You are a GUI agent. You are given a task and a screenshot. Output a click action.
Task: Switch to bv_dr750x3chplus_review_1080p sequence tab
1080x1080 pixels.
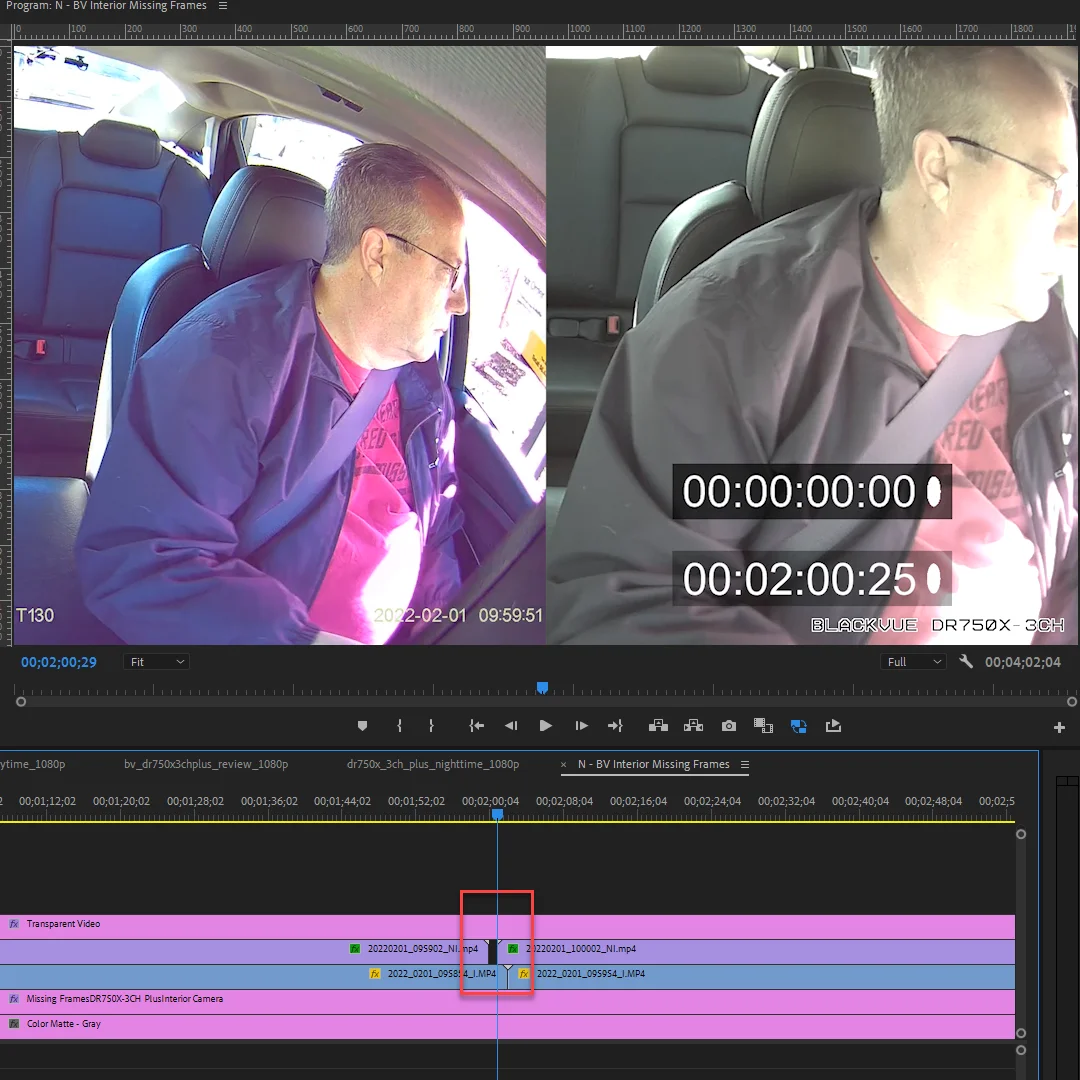(206, 764)
